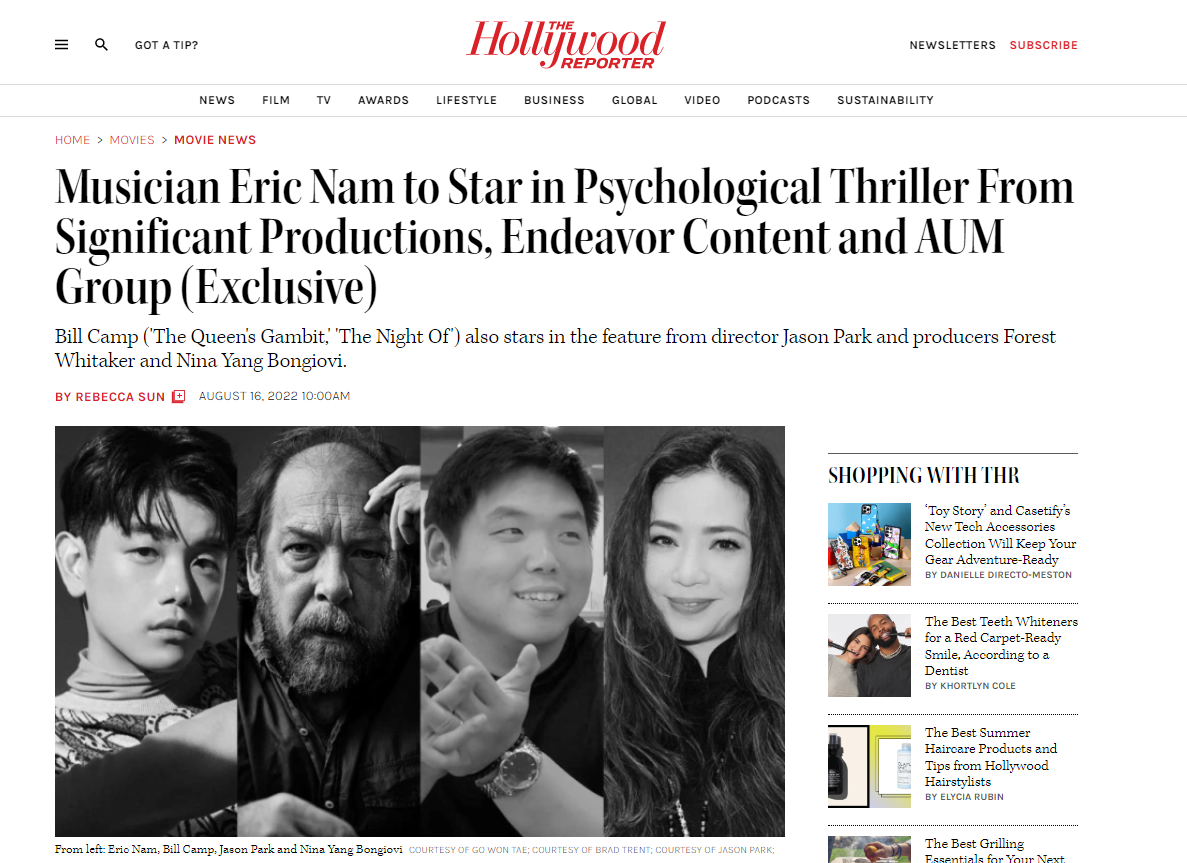Open the Podcasts menu item

[x=778, y=100]
